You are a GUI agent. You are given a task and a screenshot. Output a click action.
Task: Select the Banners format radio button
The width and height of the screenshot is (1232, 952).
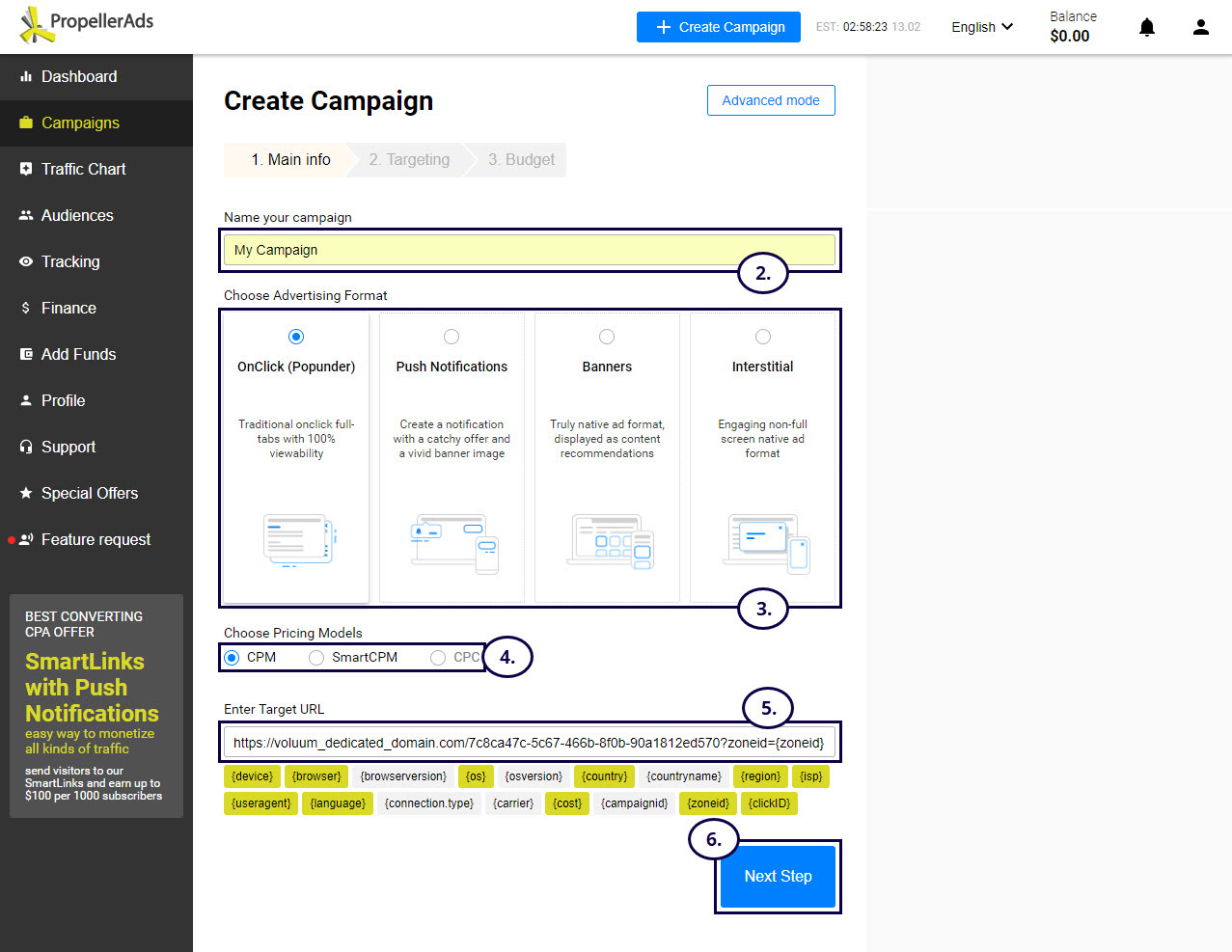click(x=607, y=337)
